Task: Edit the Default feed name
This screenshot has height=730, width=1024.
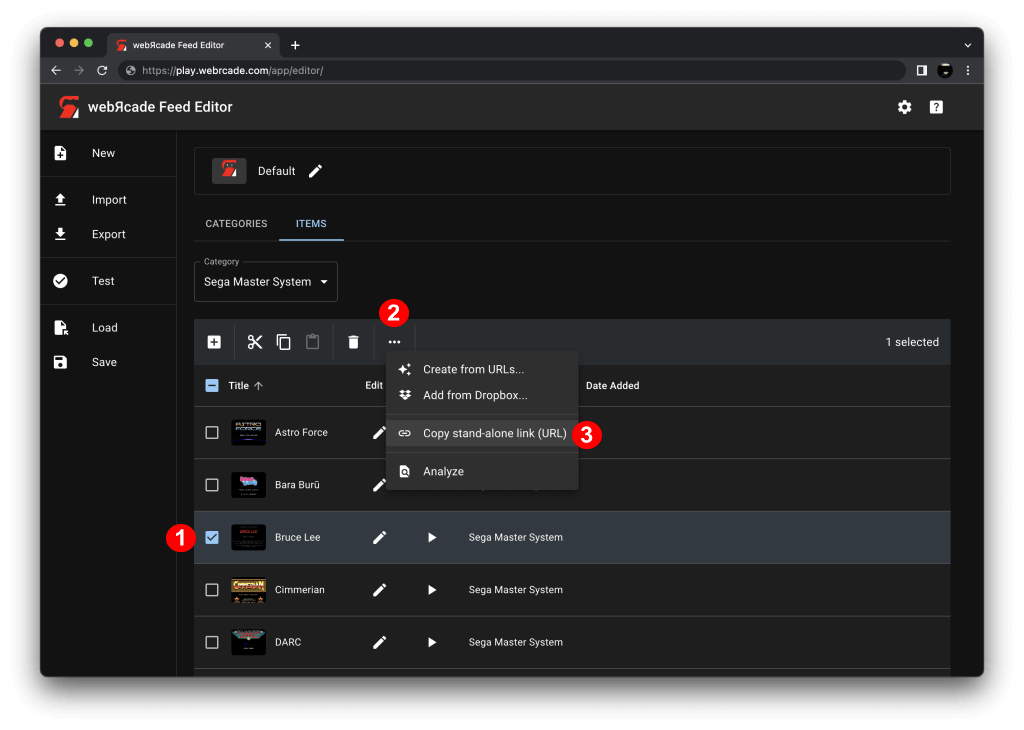Action: point(315,171)
